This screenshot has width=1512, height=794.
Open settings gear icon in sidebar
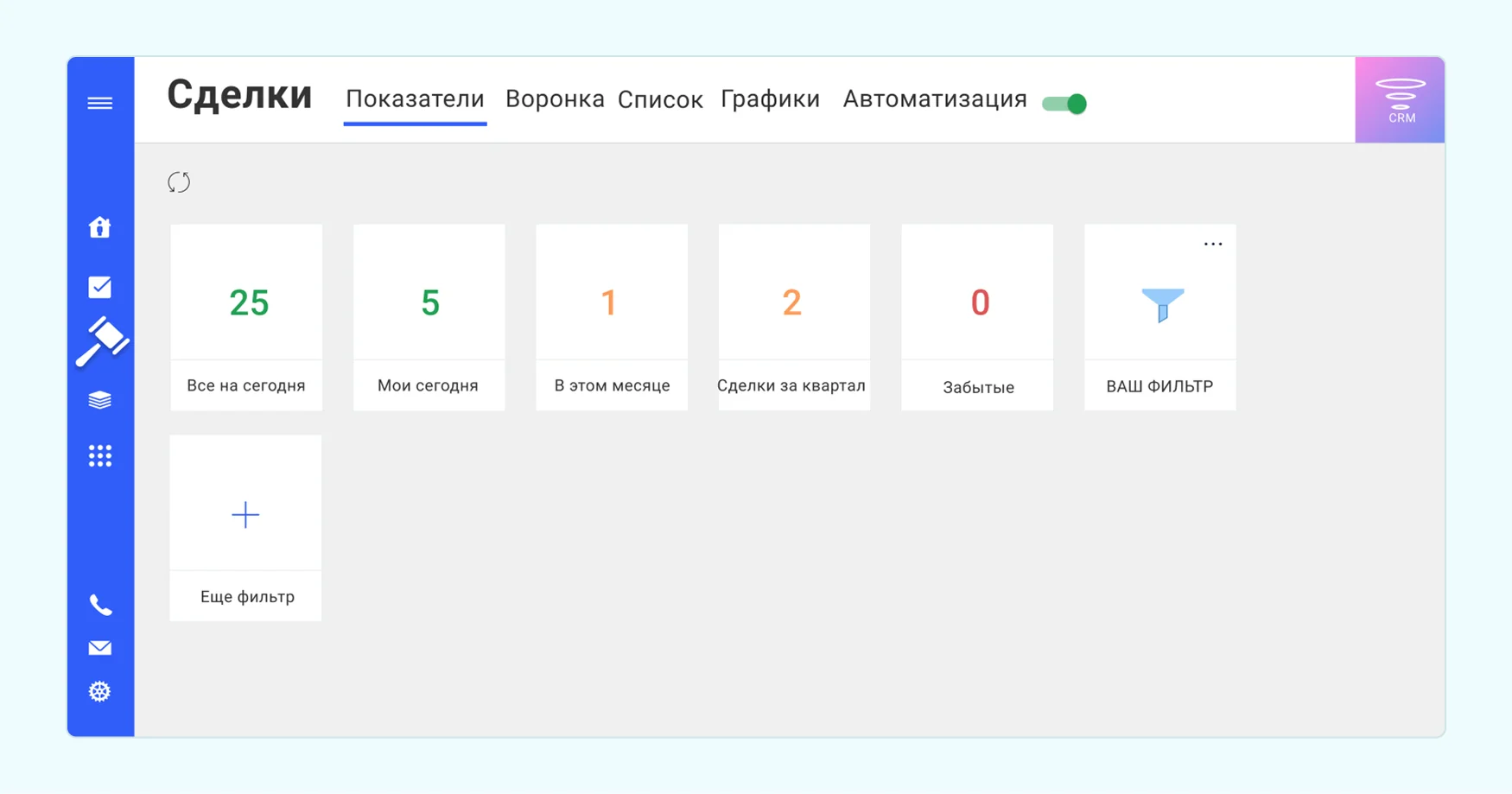click(100, 691)
